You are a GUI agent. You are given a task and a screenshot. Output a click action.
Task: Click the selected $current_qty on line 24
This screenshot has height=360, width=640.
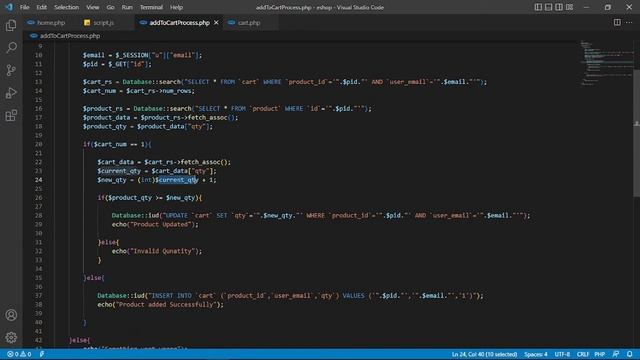pyautogui.click(x=177, y=180)
